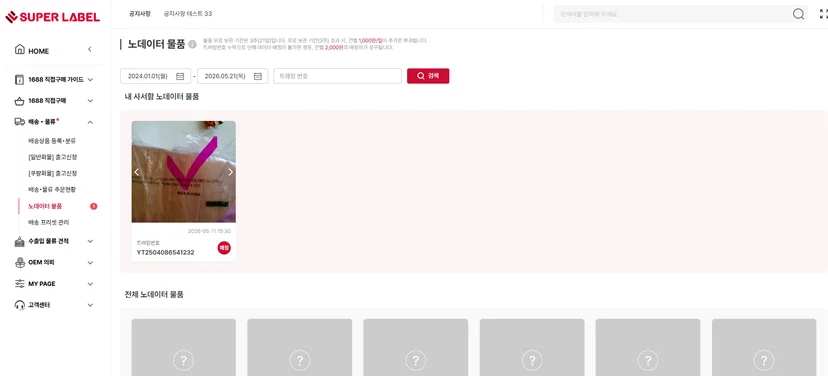Expand the 수출입 물류 견적 chevron

pos(90,241)
